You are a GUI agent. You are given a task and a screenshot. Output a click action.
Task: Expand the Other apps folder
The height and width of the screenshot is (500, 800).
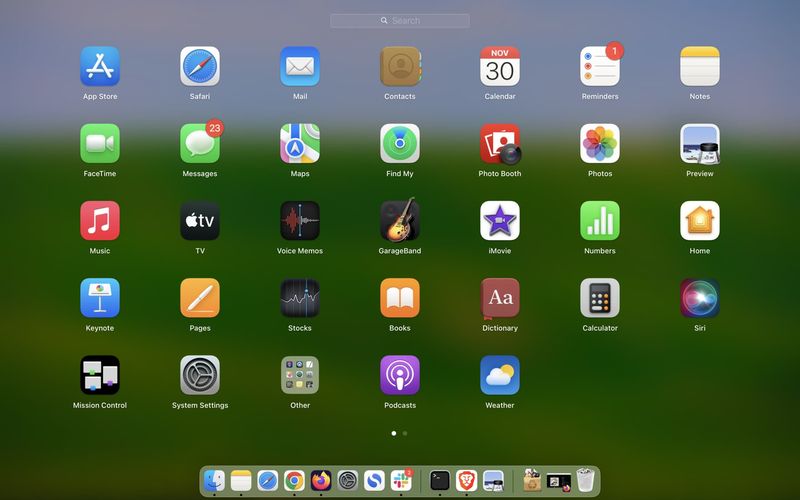point(300,375)
